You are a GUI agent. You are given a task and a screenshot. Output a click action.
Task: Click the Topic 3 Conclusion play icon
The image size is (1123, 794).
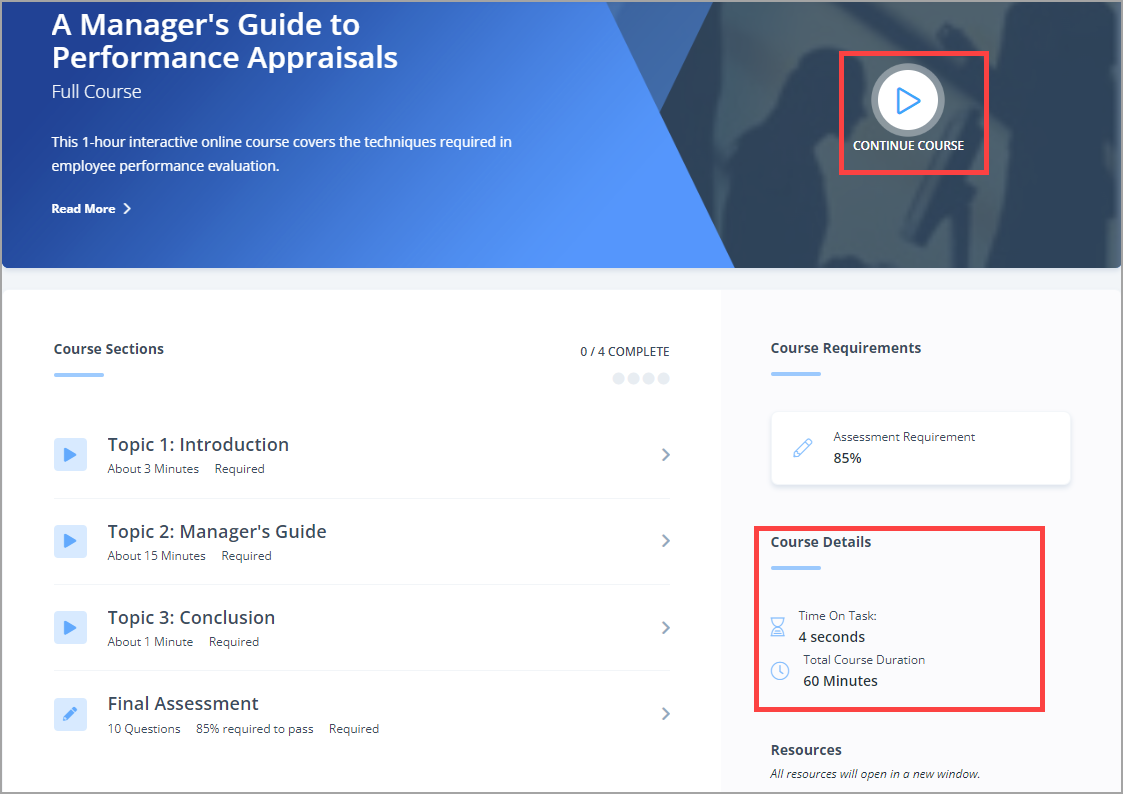pyautogui.click(x=70, y=628)
